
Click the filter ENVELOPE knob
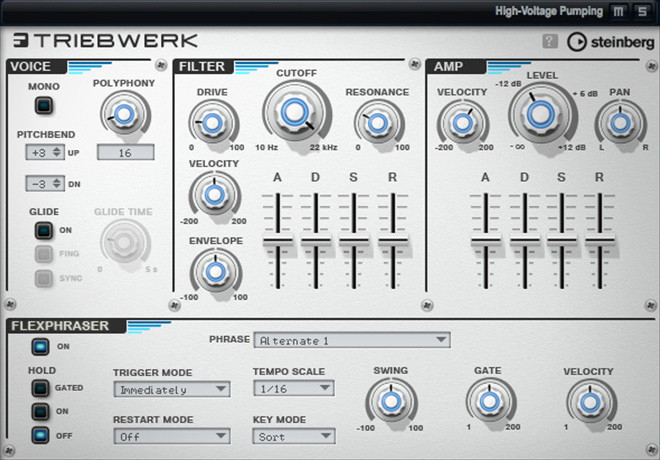(x=216, y=271)
